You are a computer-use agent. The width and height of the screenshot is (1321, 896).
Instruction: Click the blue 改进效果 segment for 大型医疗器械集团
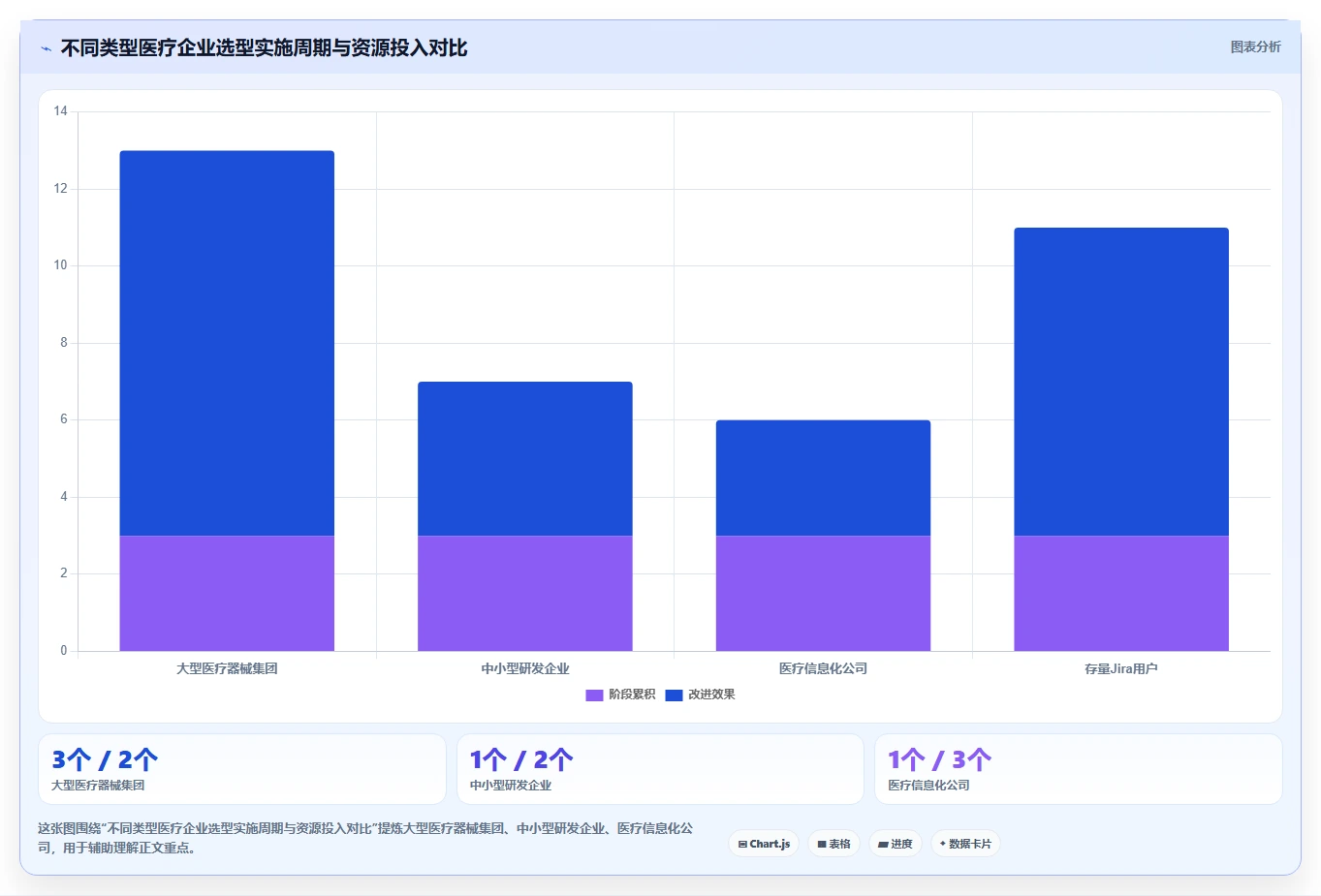point(227,343)
